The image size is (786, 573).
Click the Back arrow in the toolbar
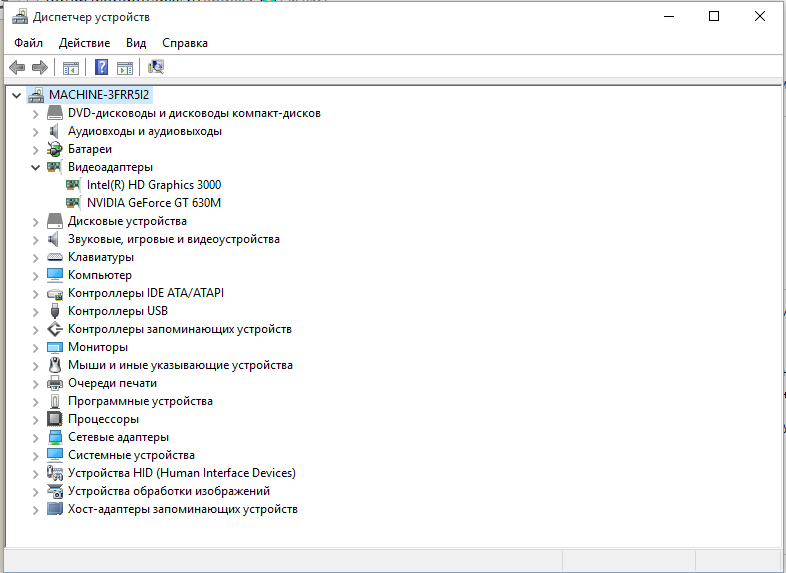tap(17, 67)
